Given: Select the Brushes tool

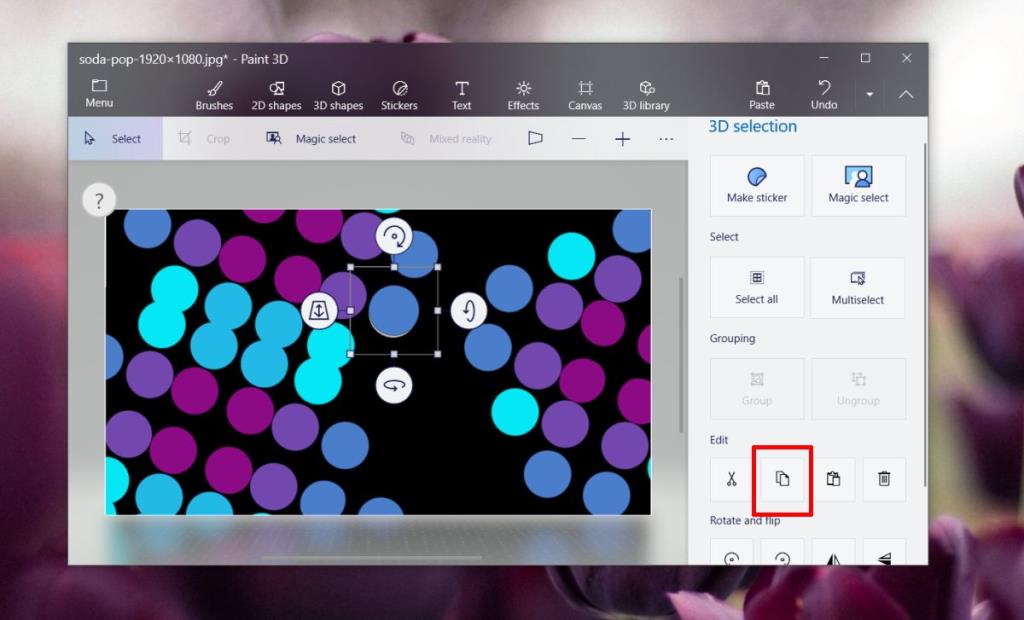Looking at the screenshot, I should coord(213,92).
